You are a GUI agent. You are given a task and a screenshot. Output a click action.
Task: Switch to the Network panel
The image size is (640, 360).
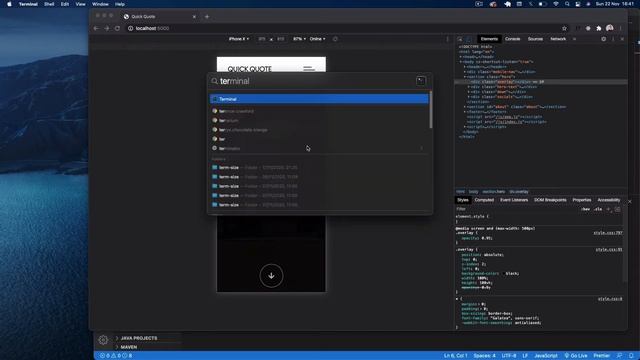558,39
